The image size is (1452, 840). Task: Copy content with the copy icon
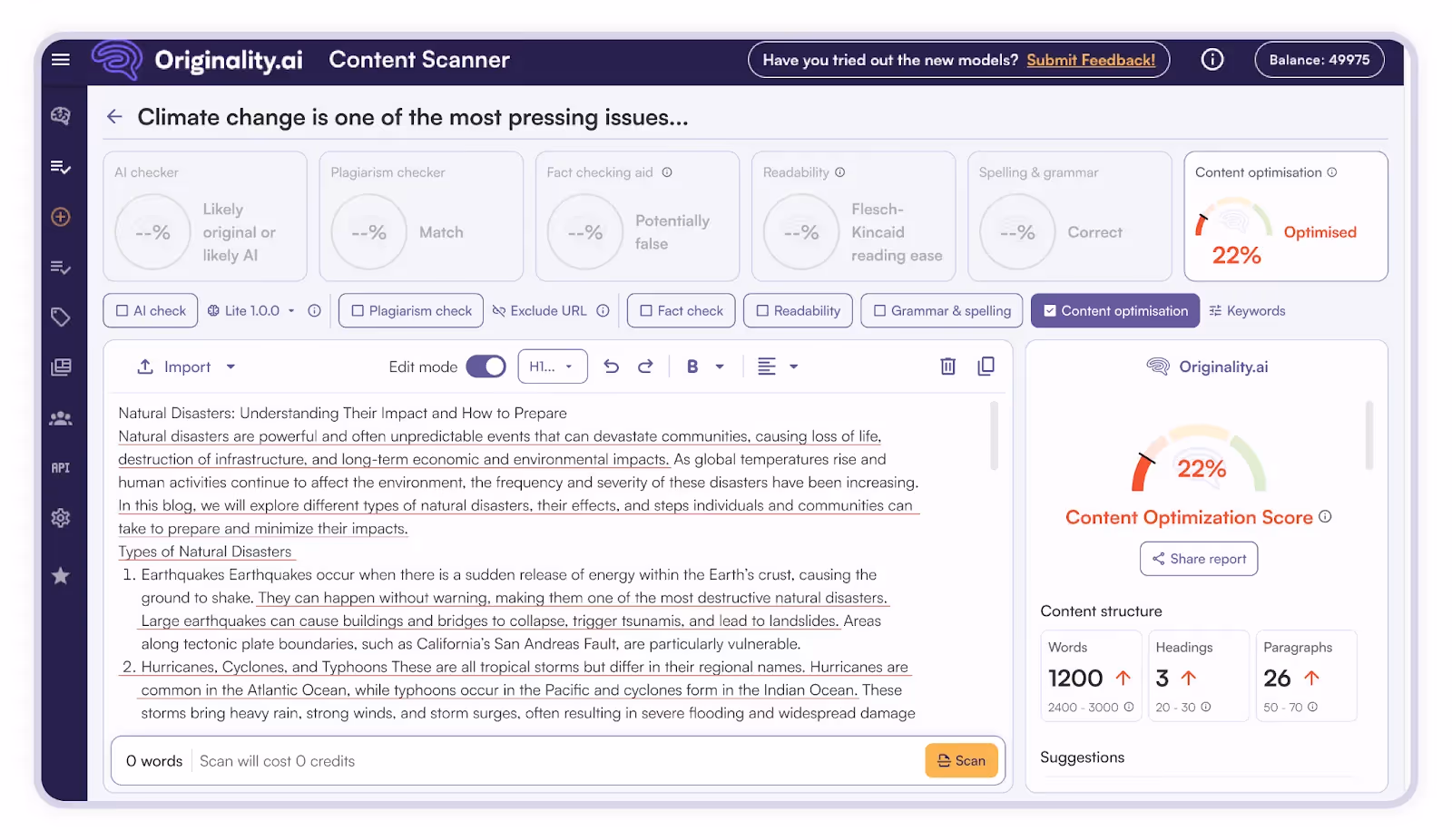click(986, 366)
